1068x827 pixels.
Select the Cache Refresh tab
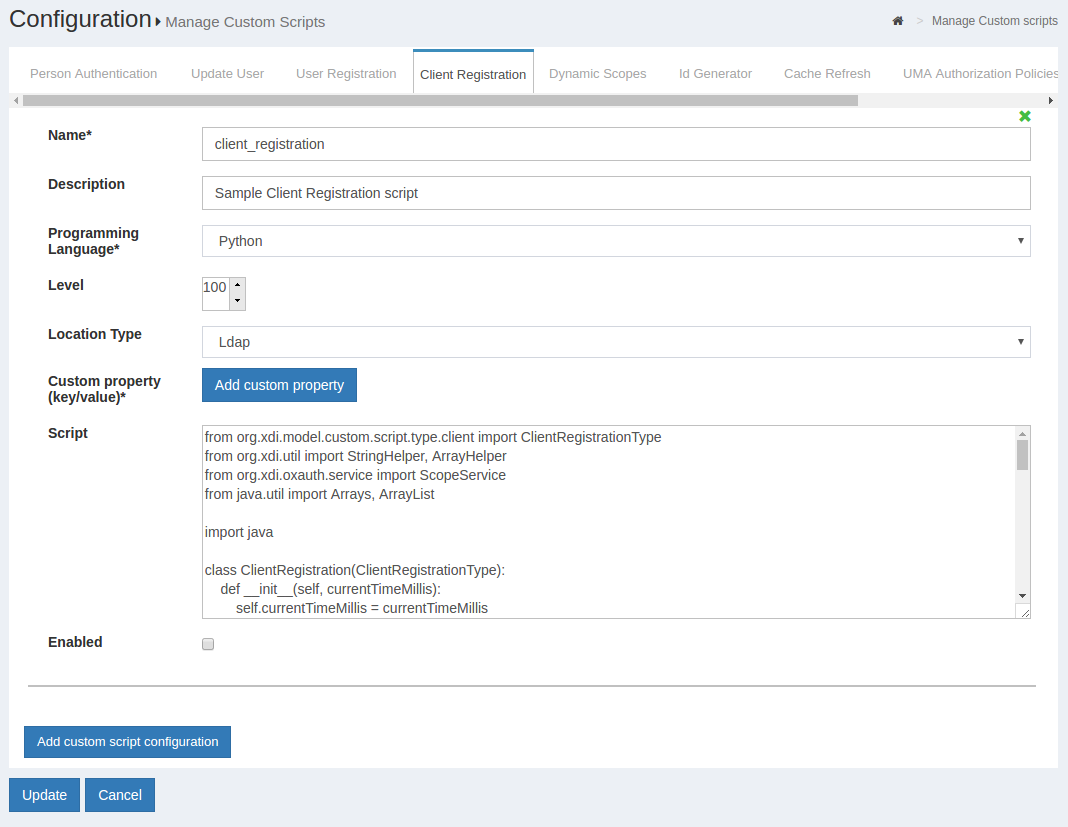click(827, 73)
